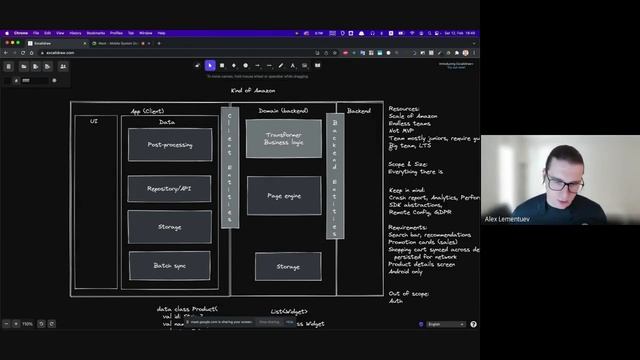
Task: Click the Apple logo menu
Action: 7,33
